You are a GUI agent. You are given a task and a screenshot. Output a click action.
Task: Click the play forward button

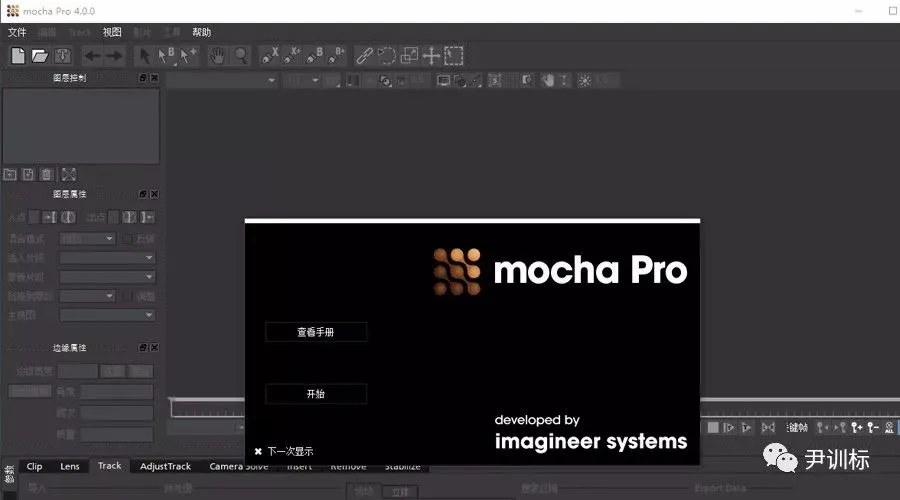click(x=746, y=427)
